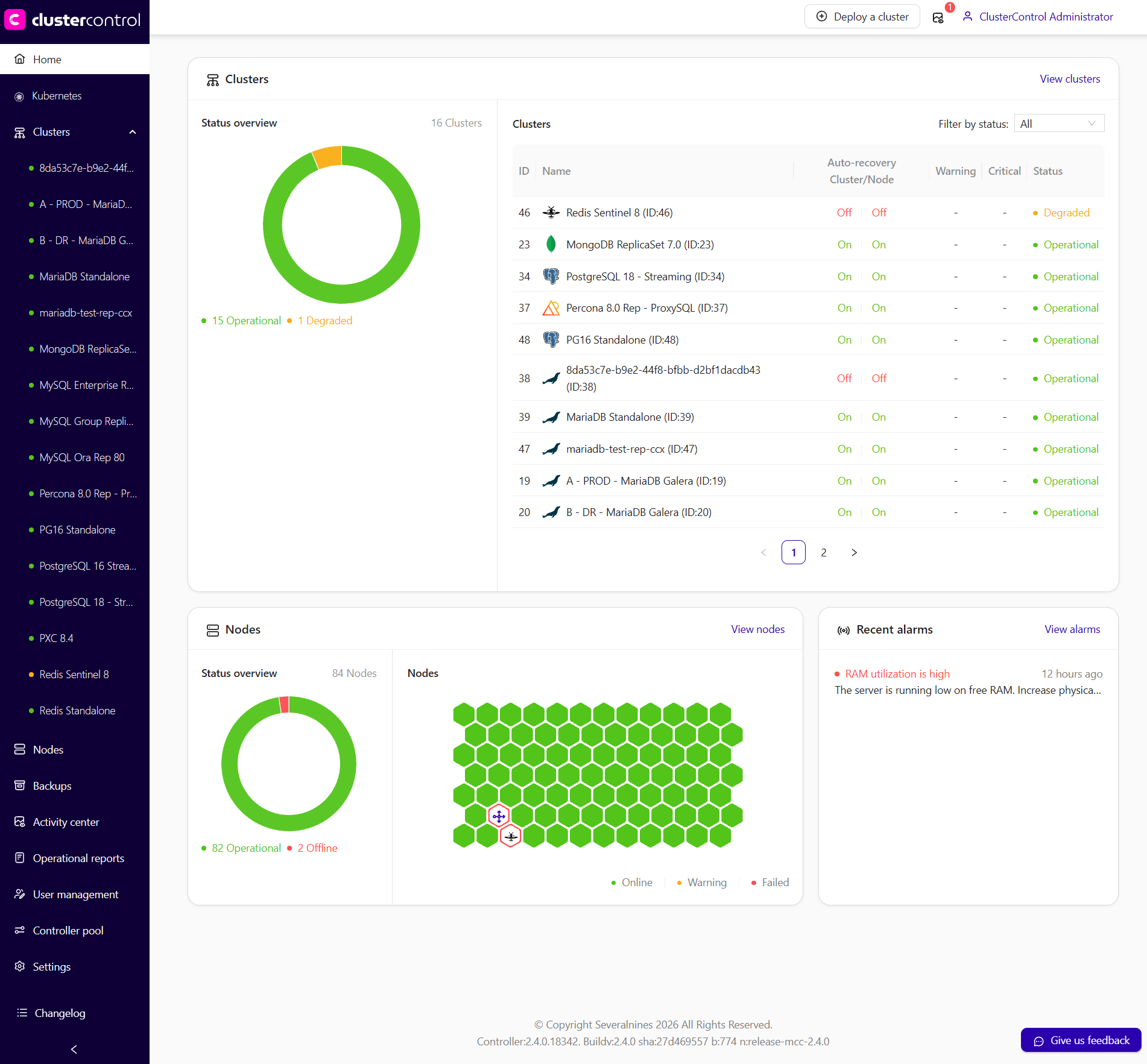
Task: Click Give us feedback button
Action: tap(1081, 1040)
